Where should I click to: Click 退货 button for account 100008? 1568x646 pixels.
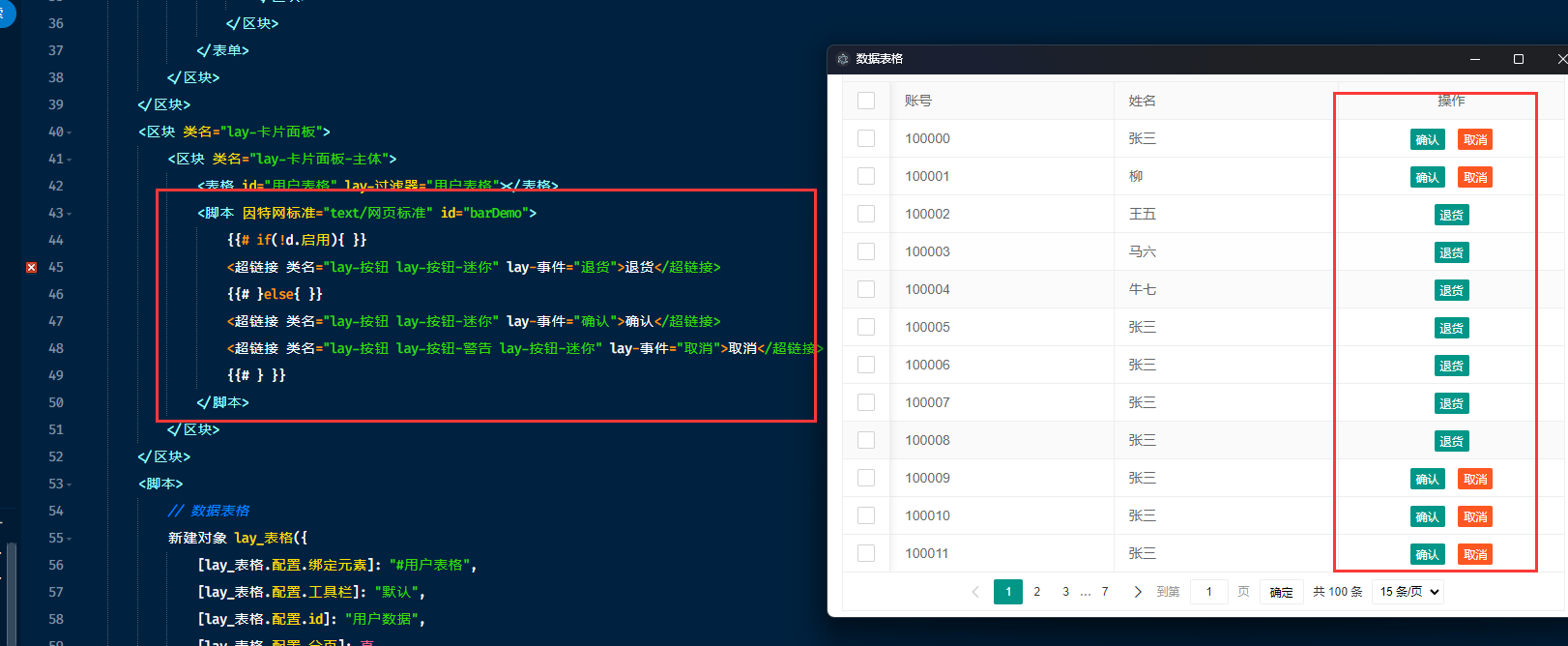point(1452,441)
